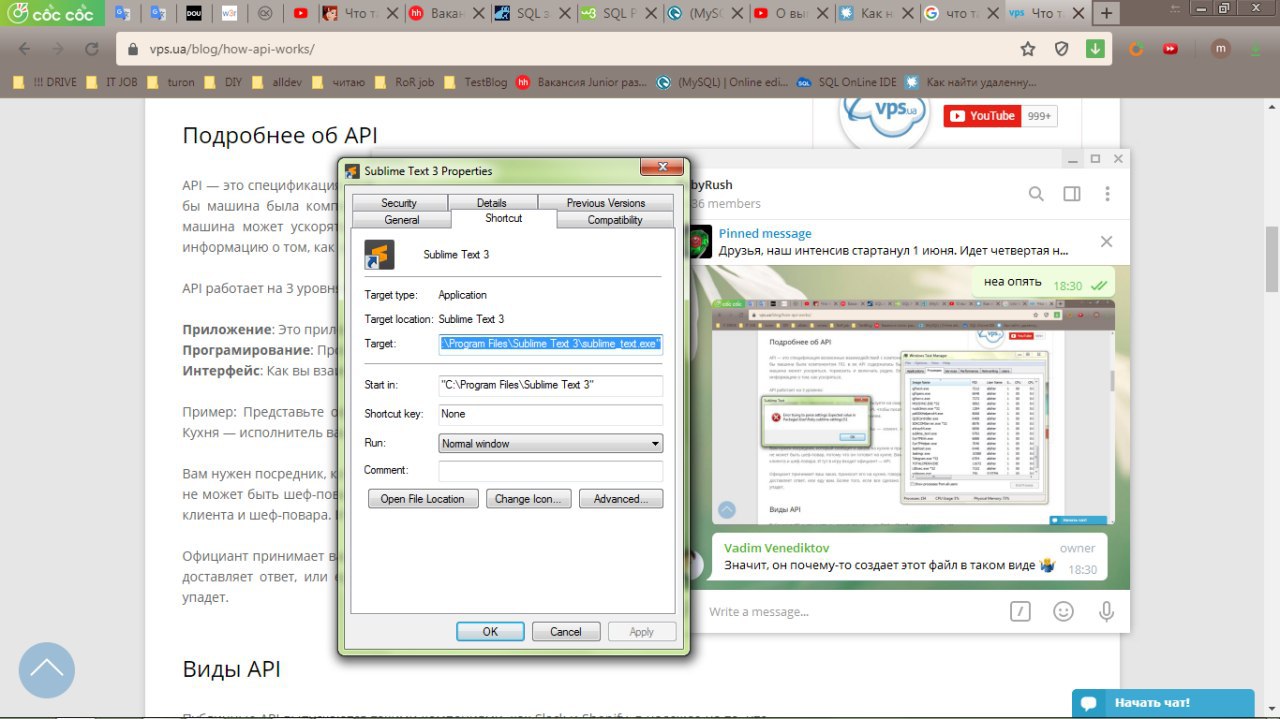Image resolution: width=1280 pixels, height=719 pixels.
Task: Open the Previous Versions tab
Action: click(x=606, y=202)
